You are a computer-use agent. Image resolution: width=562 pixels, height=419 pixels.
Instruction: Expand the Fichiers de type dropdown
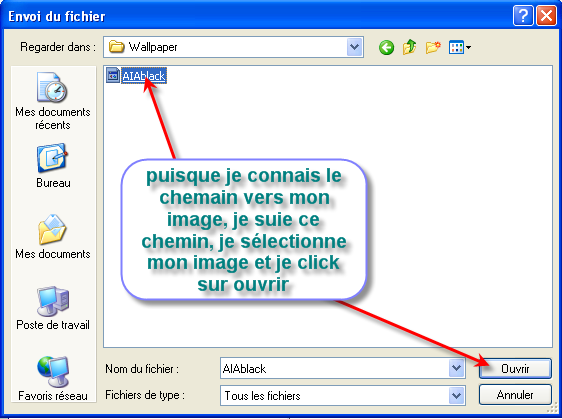coord(456,395)
